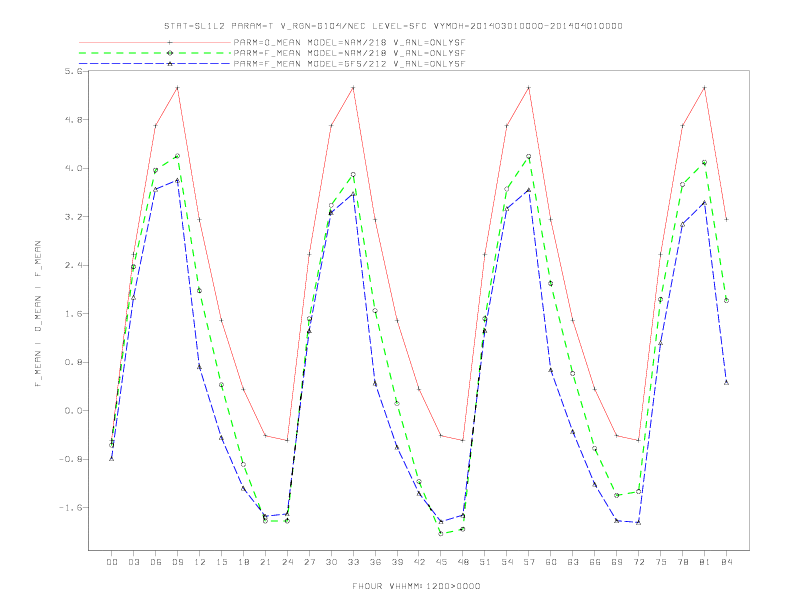This screenshot has height=612, width=792.
Task: Click the vertical y-axis title F_MEAN | O_MEAN | F_MEAN
Action: (x=38, y=314)
